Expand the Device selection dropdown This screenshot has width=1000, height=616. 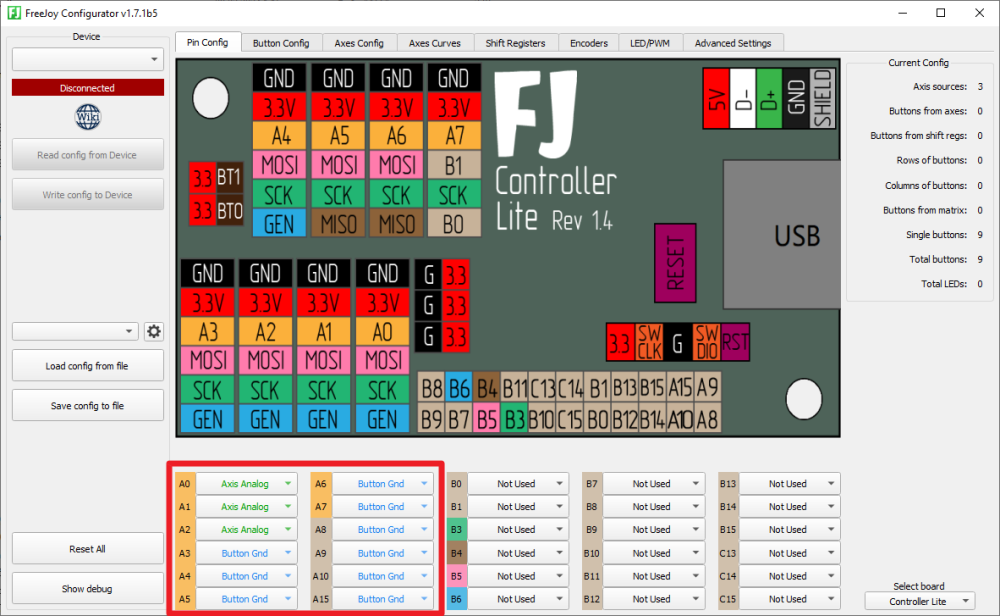[87, 60]
